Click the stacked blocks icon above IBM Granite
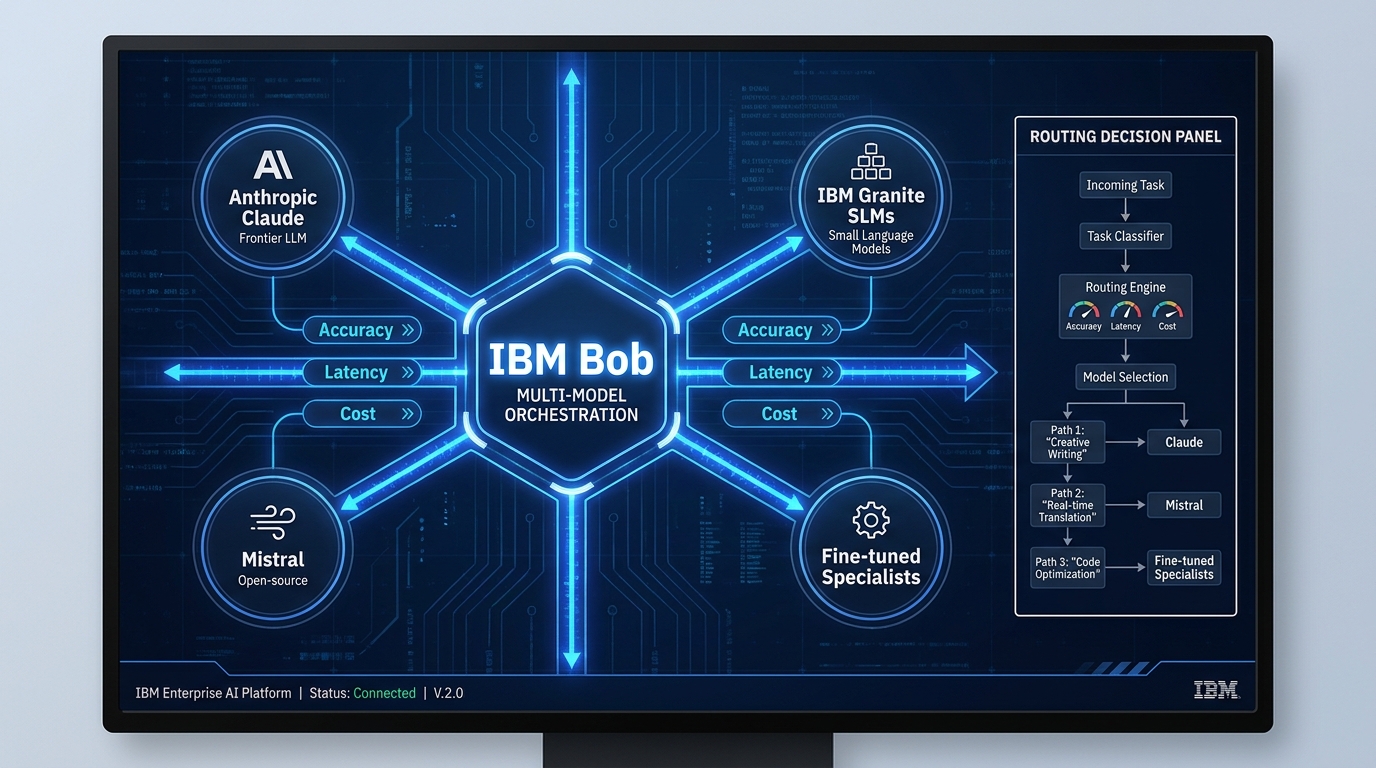This screenshot has height=768, width=1376. tap(870, 162)
